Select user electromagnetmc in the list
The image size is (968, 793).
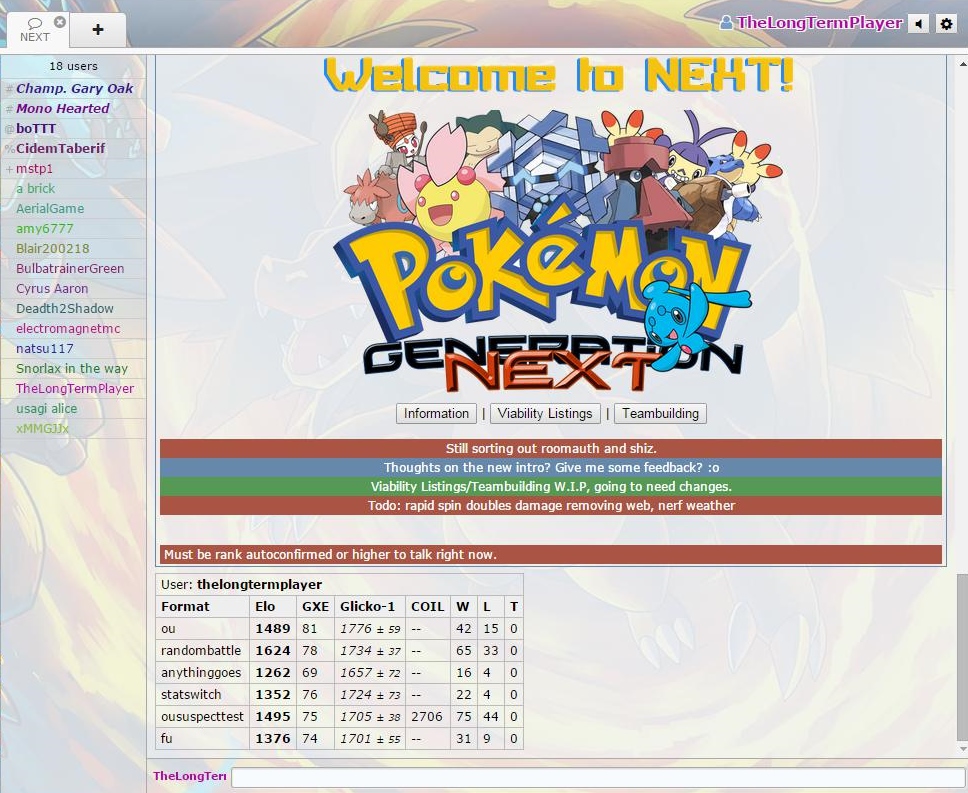tap(68, 328)
